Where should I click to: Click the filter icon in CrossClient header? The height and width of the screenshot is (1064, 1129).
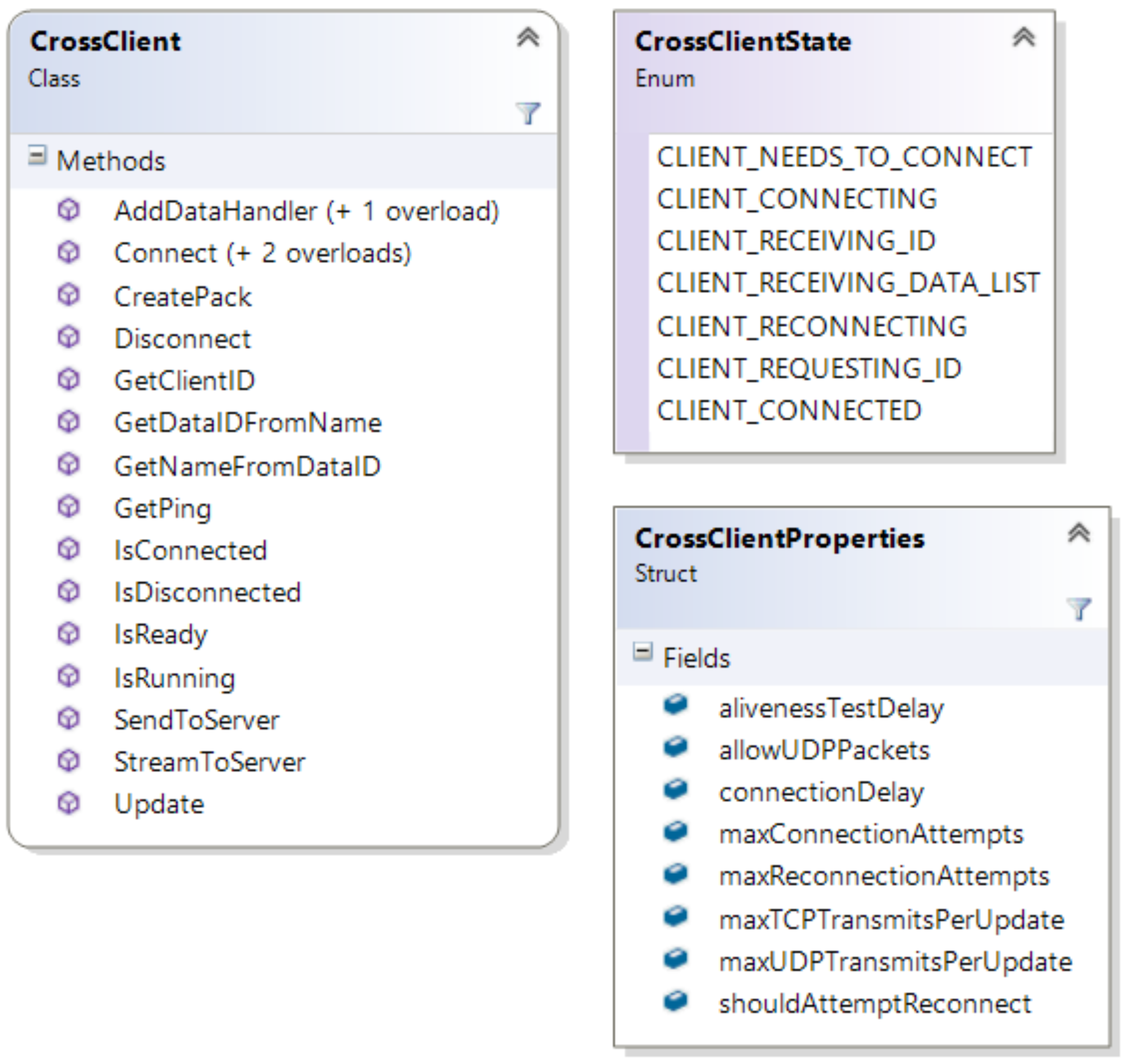click(528, 112)
